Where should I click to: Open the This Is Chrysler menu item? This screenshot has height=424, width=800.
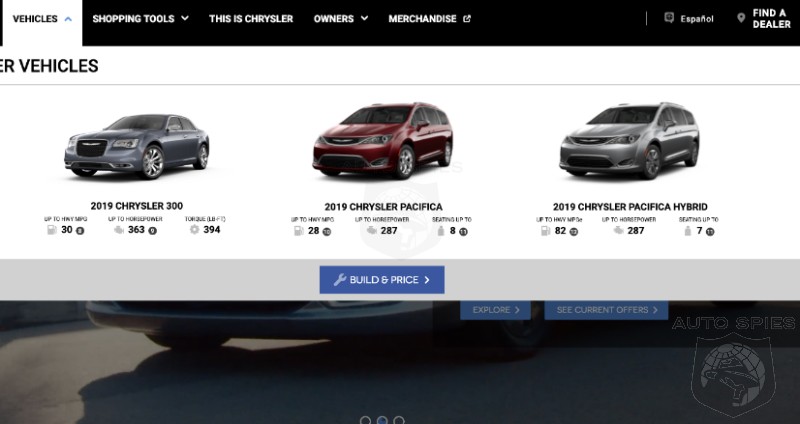(x=251, y=19)
